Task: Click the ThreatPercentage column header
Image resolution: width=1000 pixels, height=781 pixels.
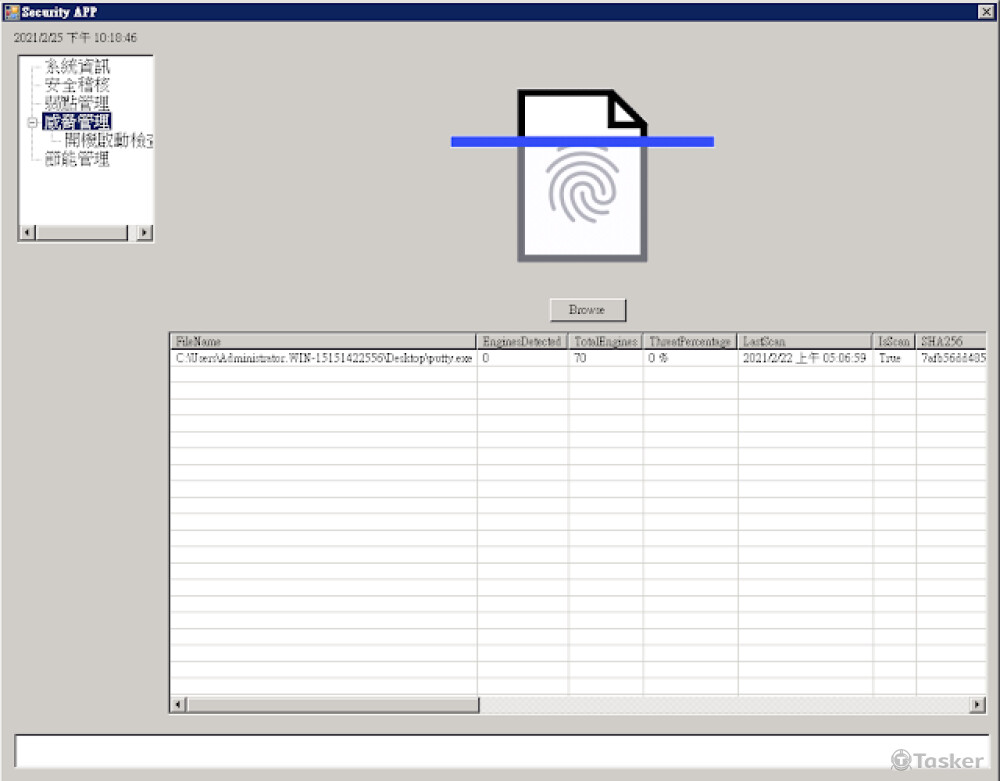Action: tap(690, 341)
